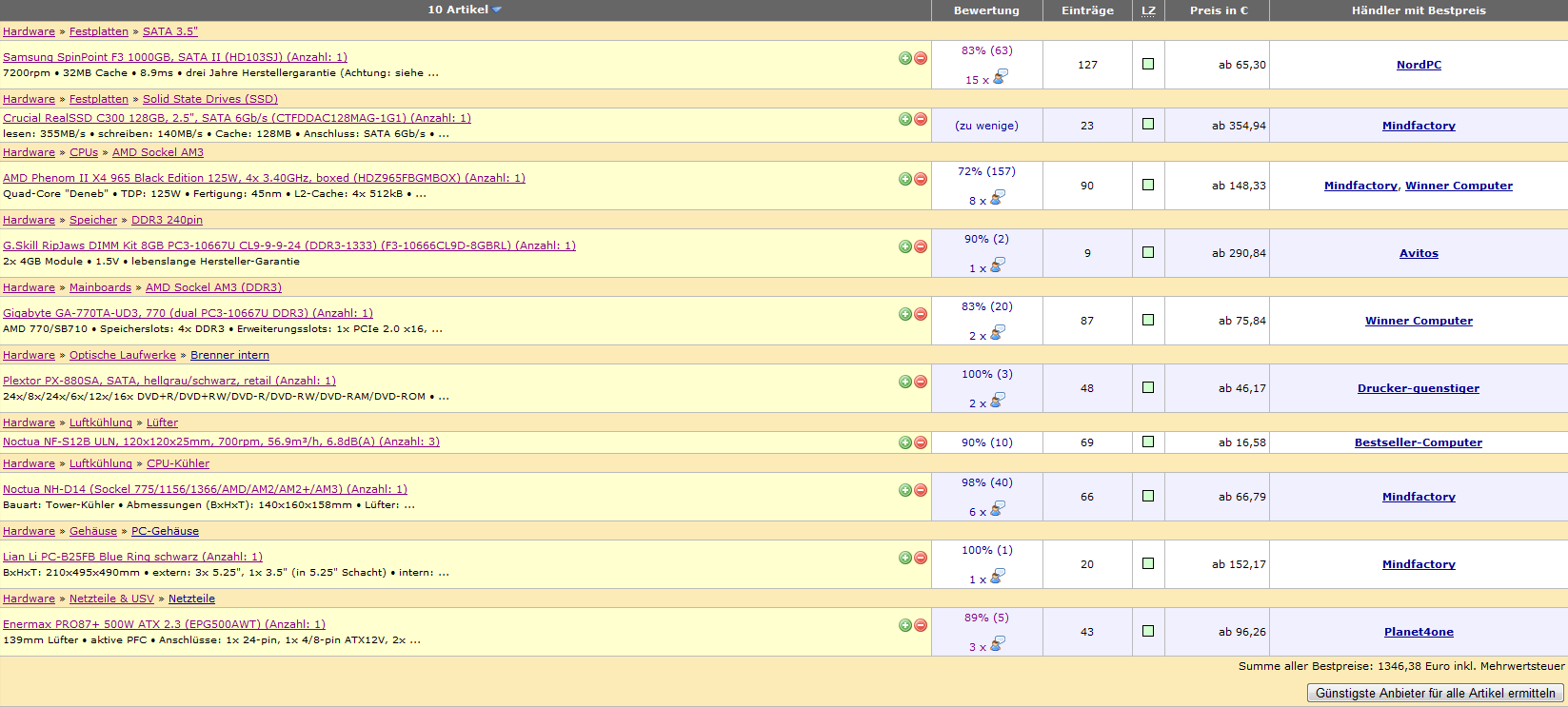
Task: Check the LZ box for Gigabyte GA-770TA-UD3
Action: click(1148, 320)
